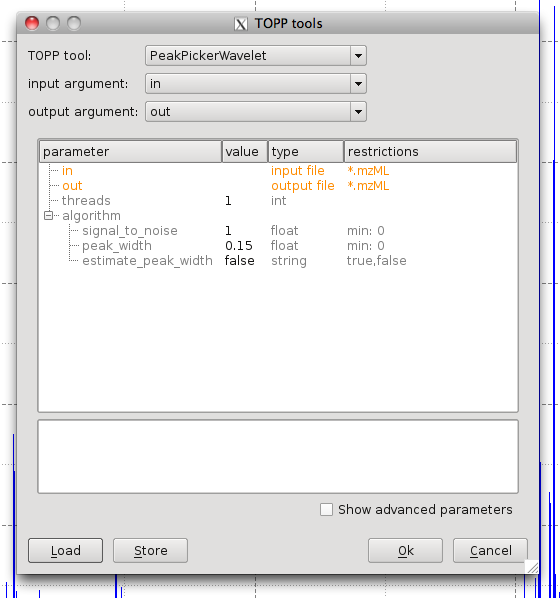Click the 'restrictions' column header
Viewport: 560px width, 598px height.
pos(430,151)
